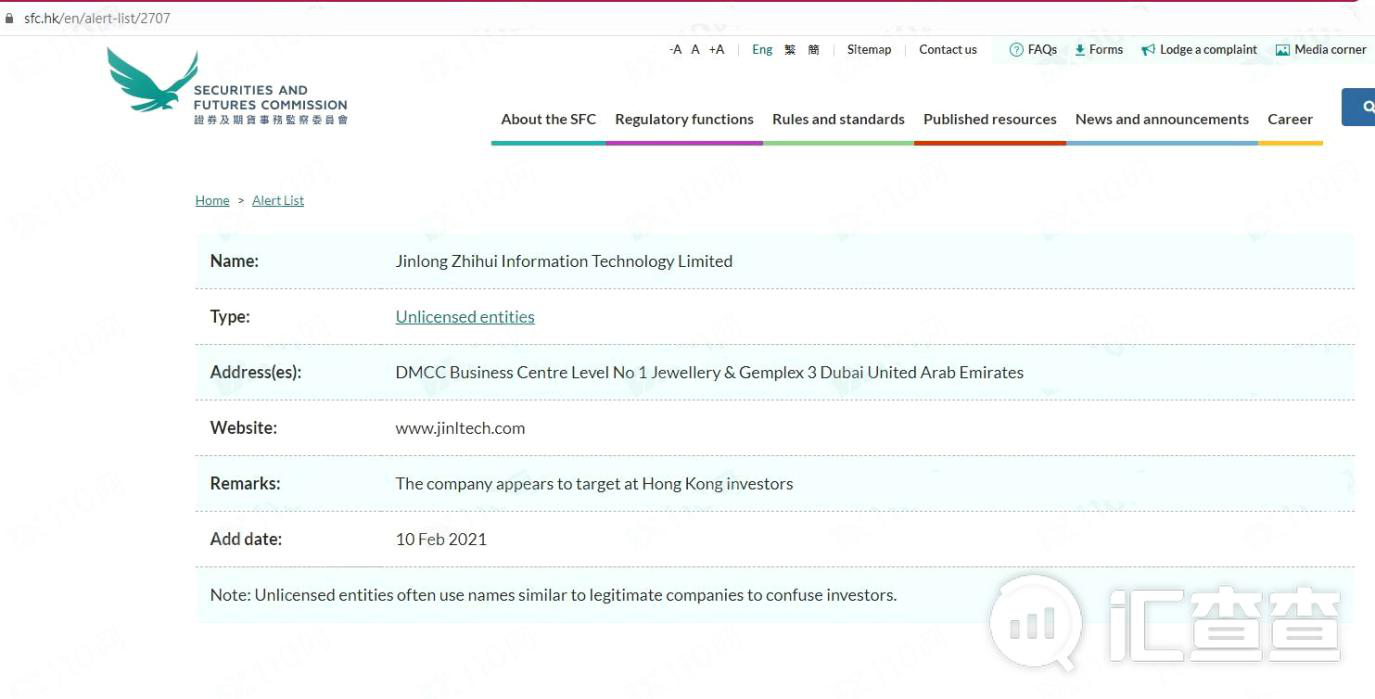Click the Address(es): label

pyautogui.click(x=255, y=372)
